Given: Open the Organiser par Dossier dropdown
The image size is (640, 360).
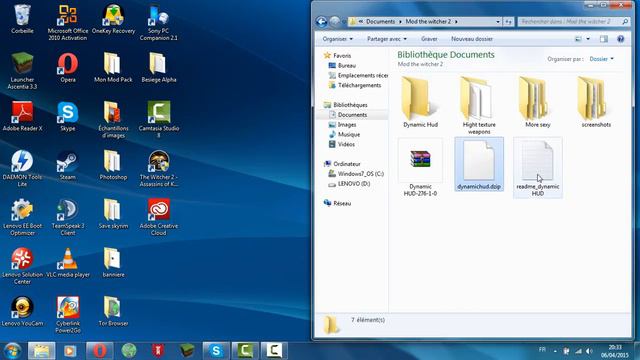Looking at the screenshot, I should (x=602, y=59).
